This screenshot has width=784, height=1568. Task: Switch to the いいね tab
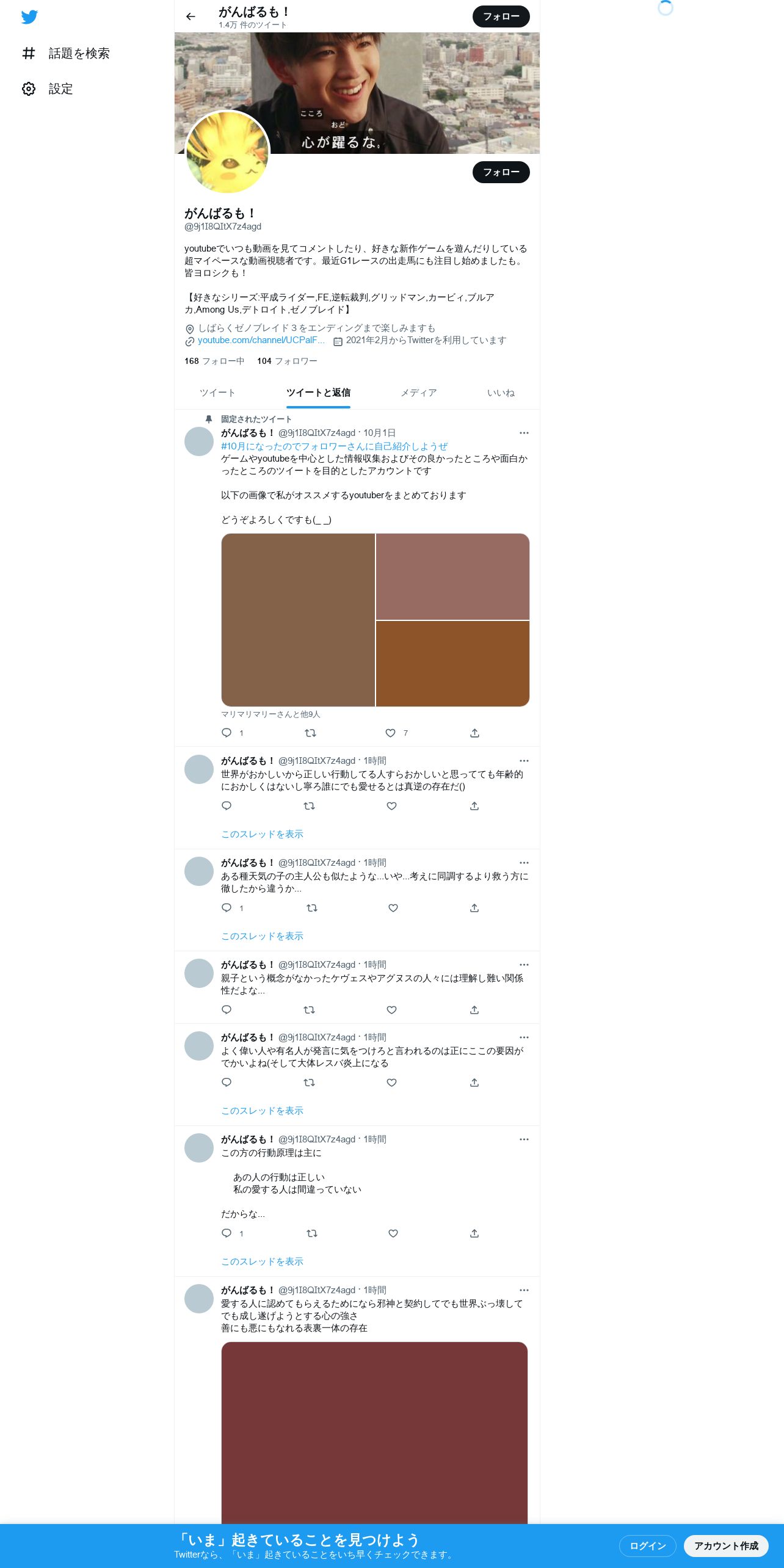[x=501, y=393]
